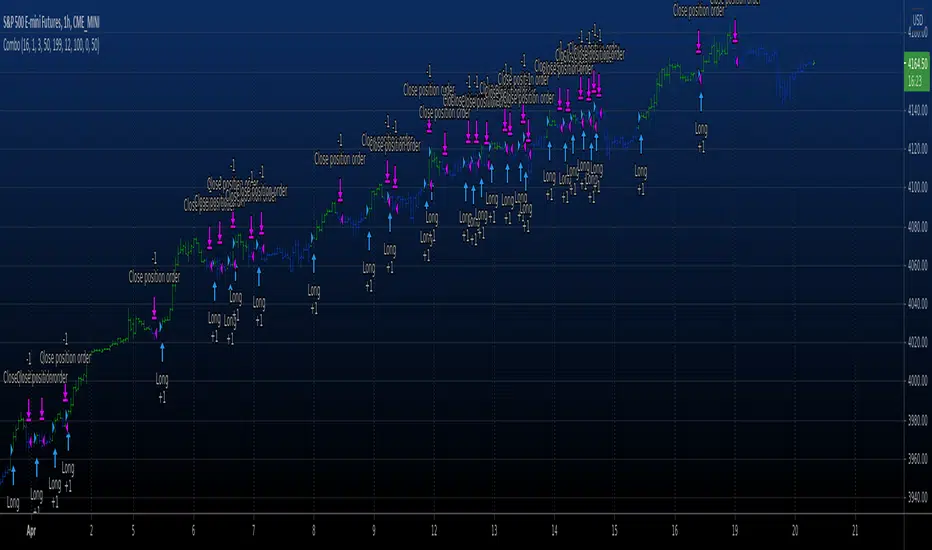Viewport: 932px width, 550px height.
Task: Click the 19 date label on time axis
Action: click(x=735, y=532)
